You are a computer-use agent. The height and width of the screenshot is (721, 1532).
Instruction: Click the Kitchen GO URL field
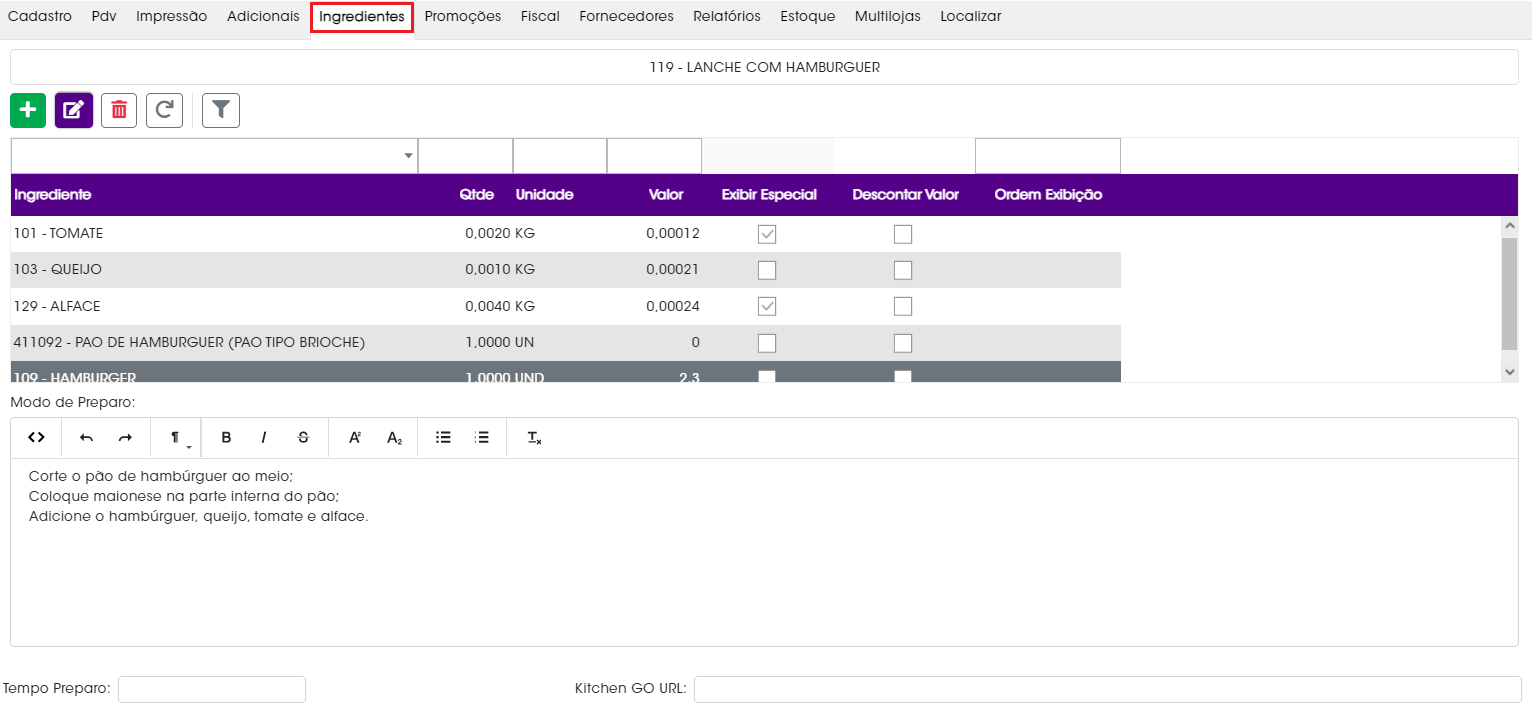1107,689
